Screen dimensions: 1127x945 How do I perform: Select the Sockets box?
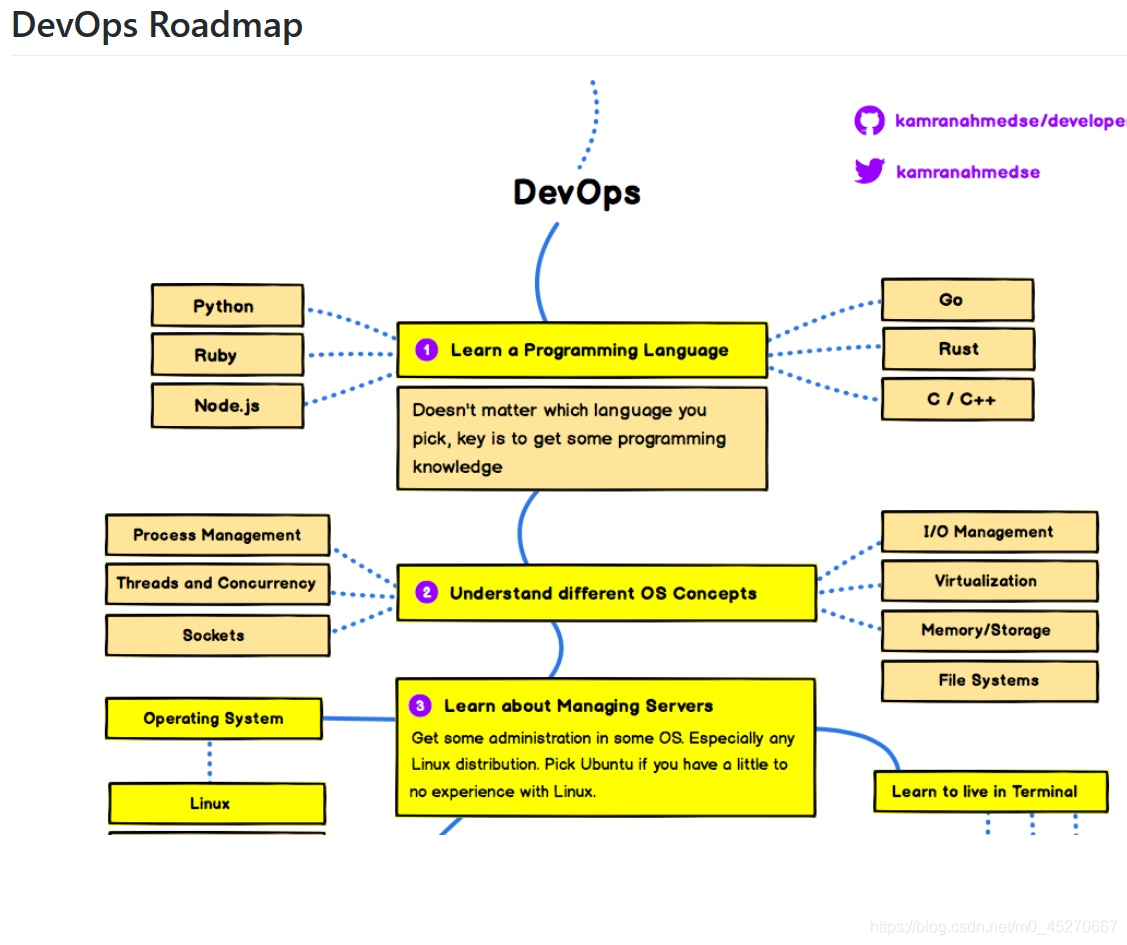[x=218, y=635]
